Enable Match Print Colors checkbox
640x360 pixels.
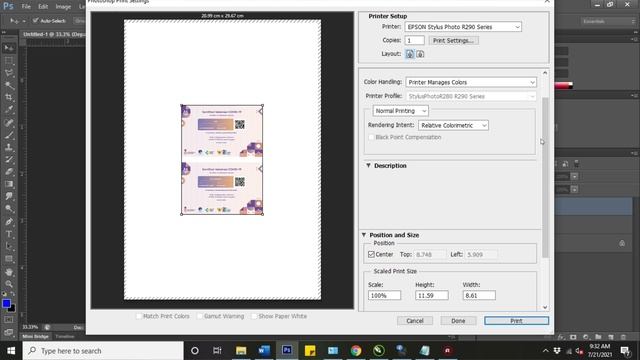click(139, 316)
